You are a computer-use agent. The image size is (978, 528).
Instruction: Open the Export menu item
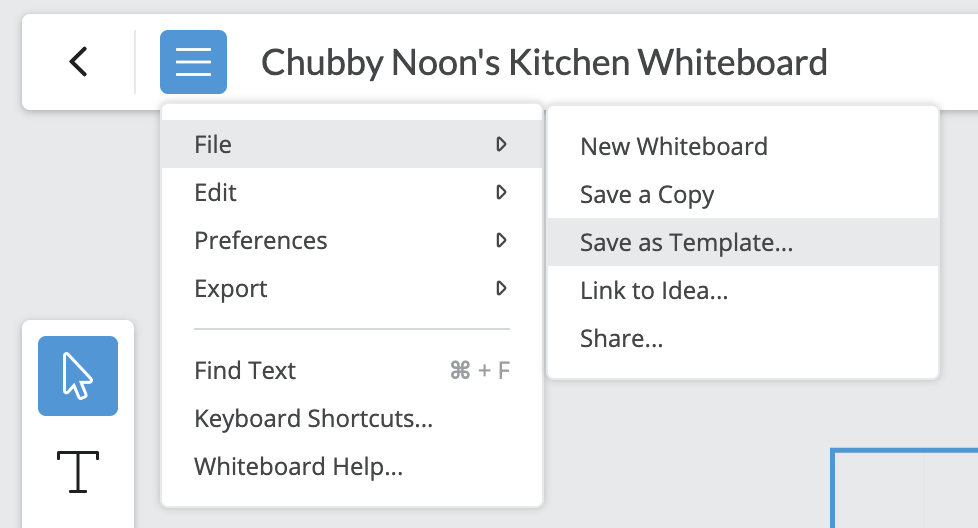coord(352,289)
